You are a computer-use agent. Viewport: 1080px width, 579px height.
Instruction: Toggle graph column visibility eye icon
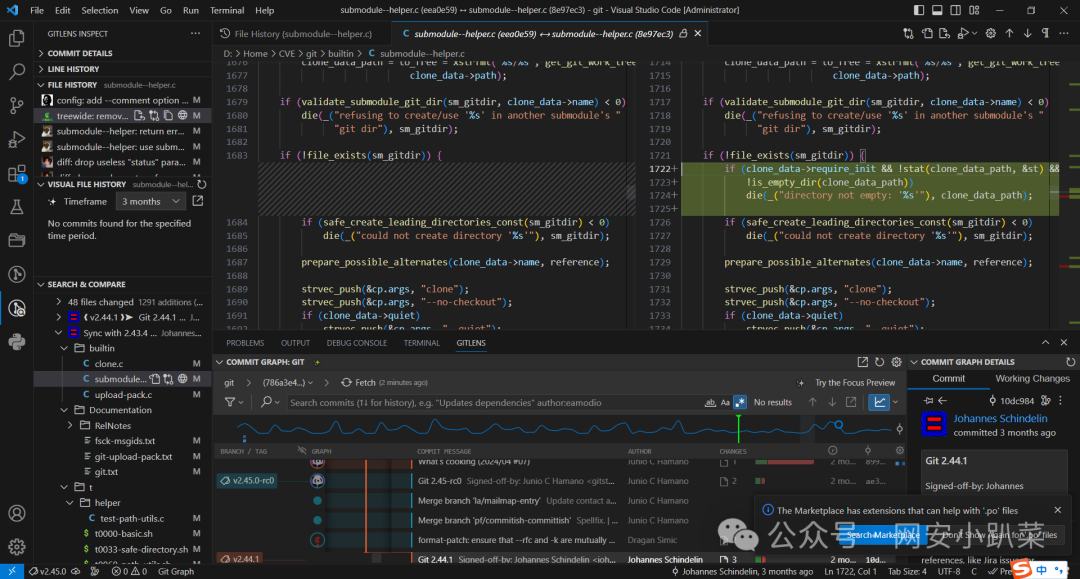point(302,451)
